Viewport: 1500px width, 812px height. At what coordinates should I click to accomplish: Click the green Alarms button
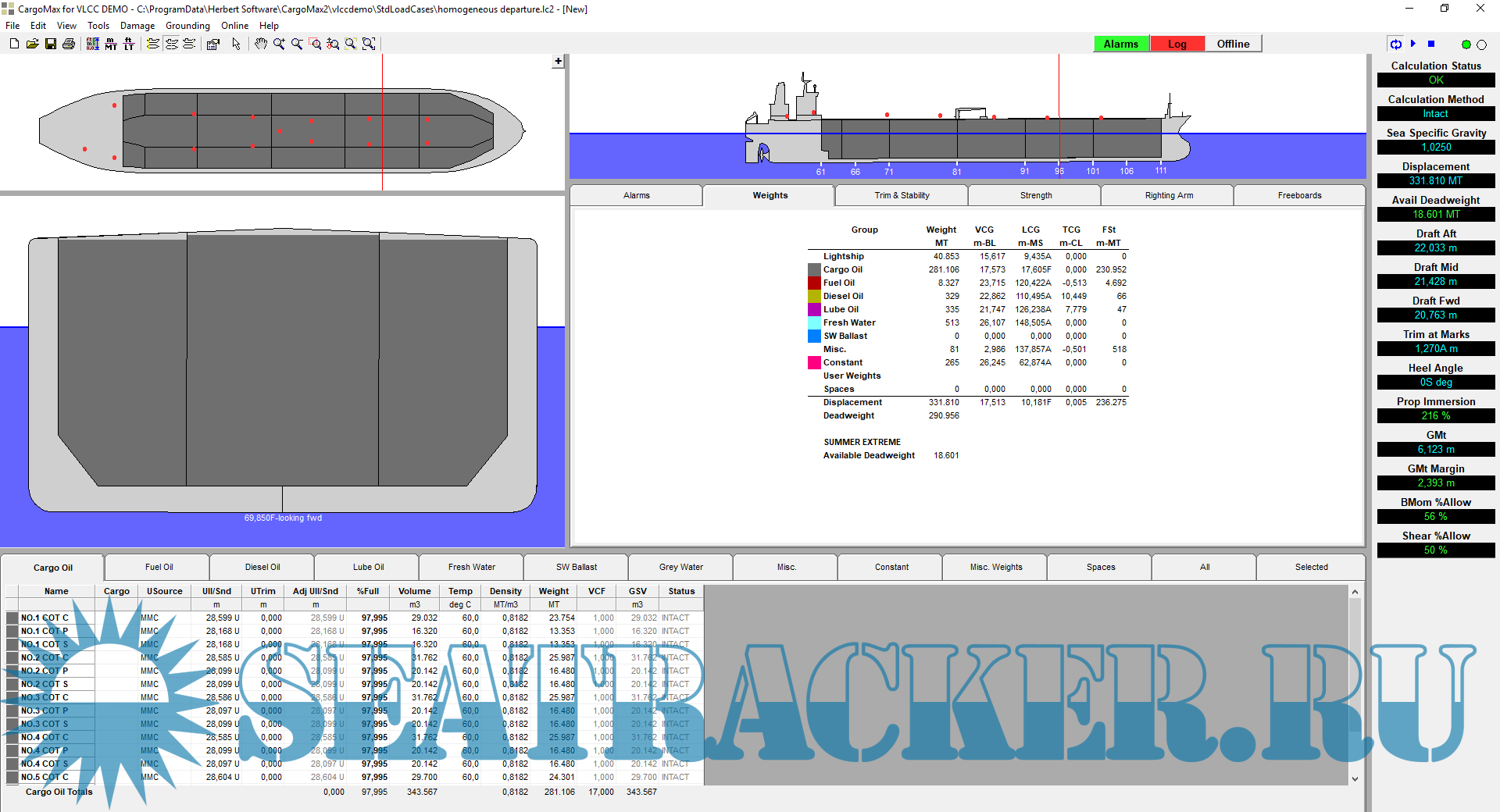tap(1120, 44)
